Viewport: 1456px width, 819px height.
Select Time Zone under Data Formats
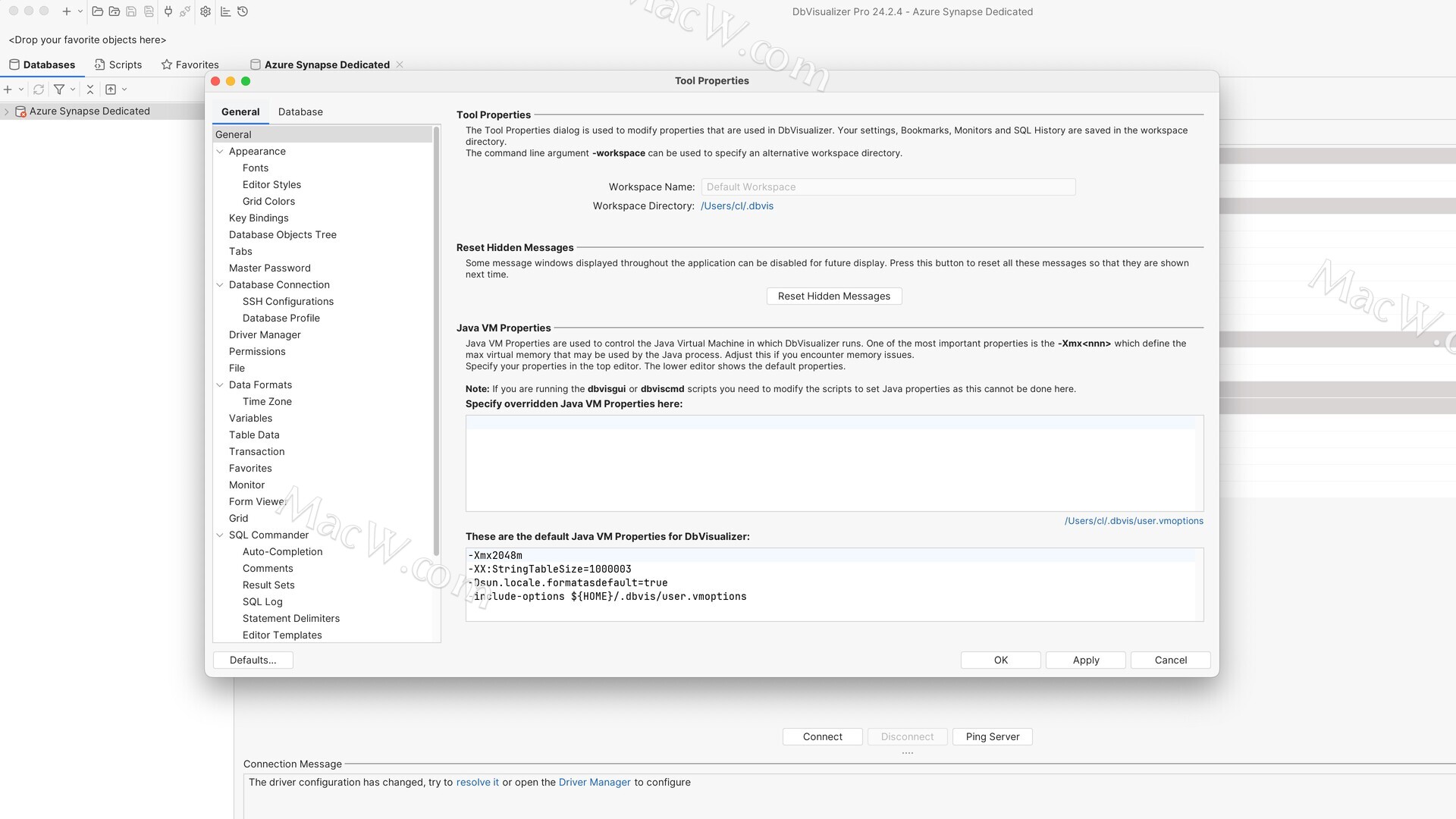267,402
